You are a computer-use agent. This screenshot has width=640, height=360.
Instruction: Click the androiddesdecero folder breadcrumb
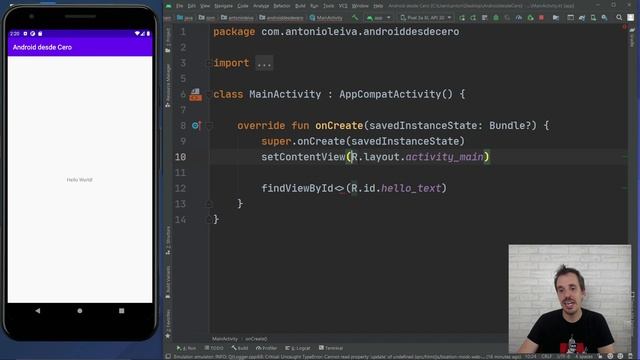pyautogui.click(x=281, y=18)
